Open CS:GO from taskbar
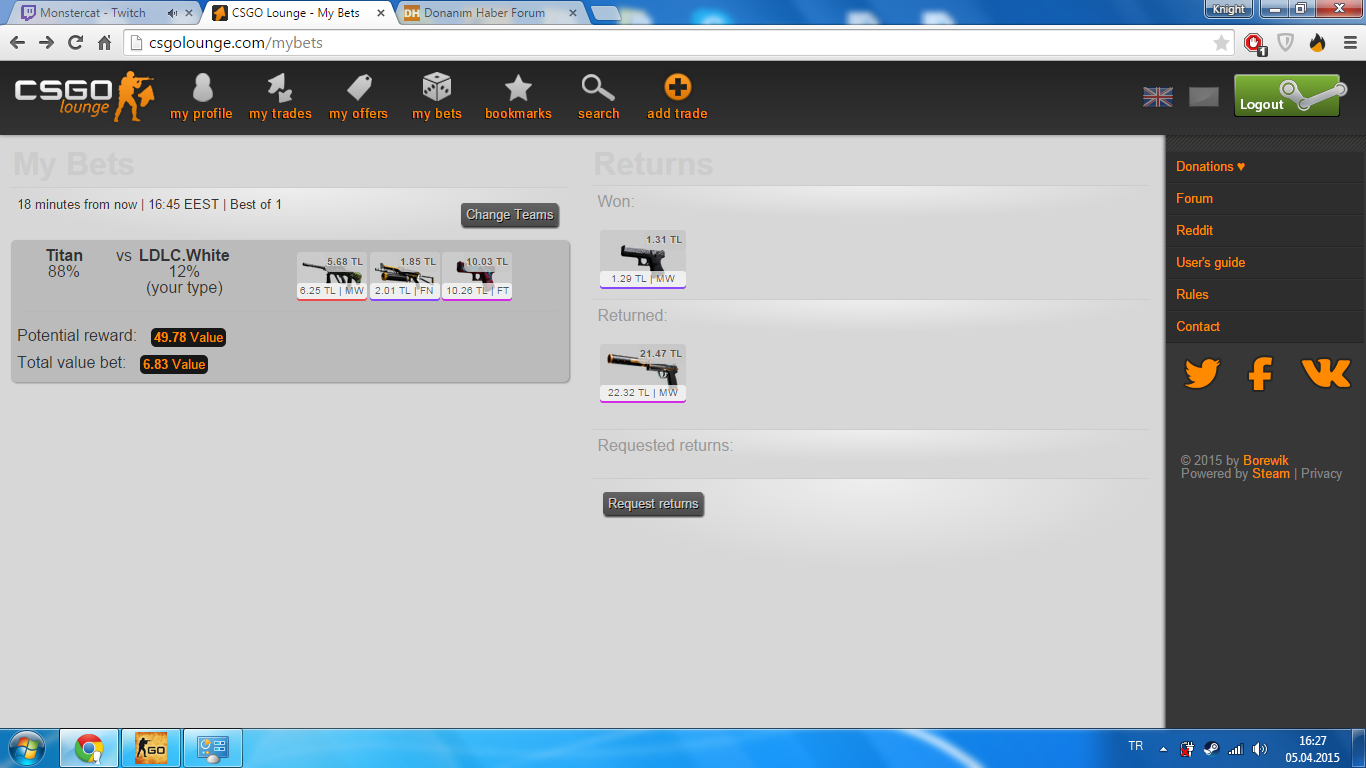 point(151,748)
